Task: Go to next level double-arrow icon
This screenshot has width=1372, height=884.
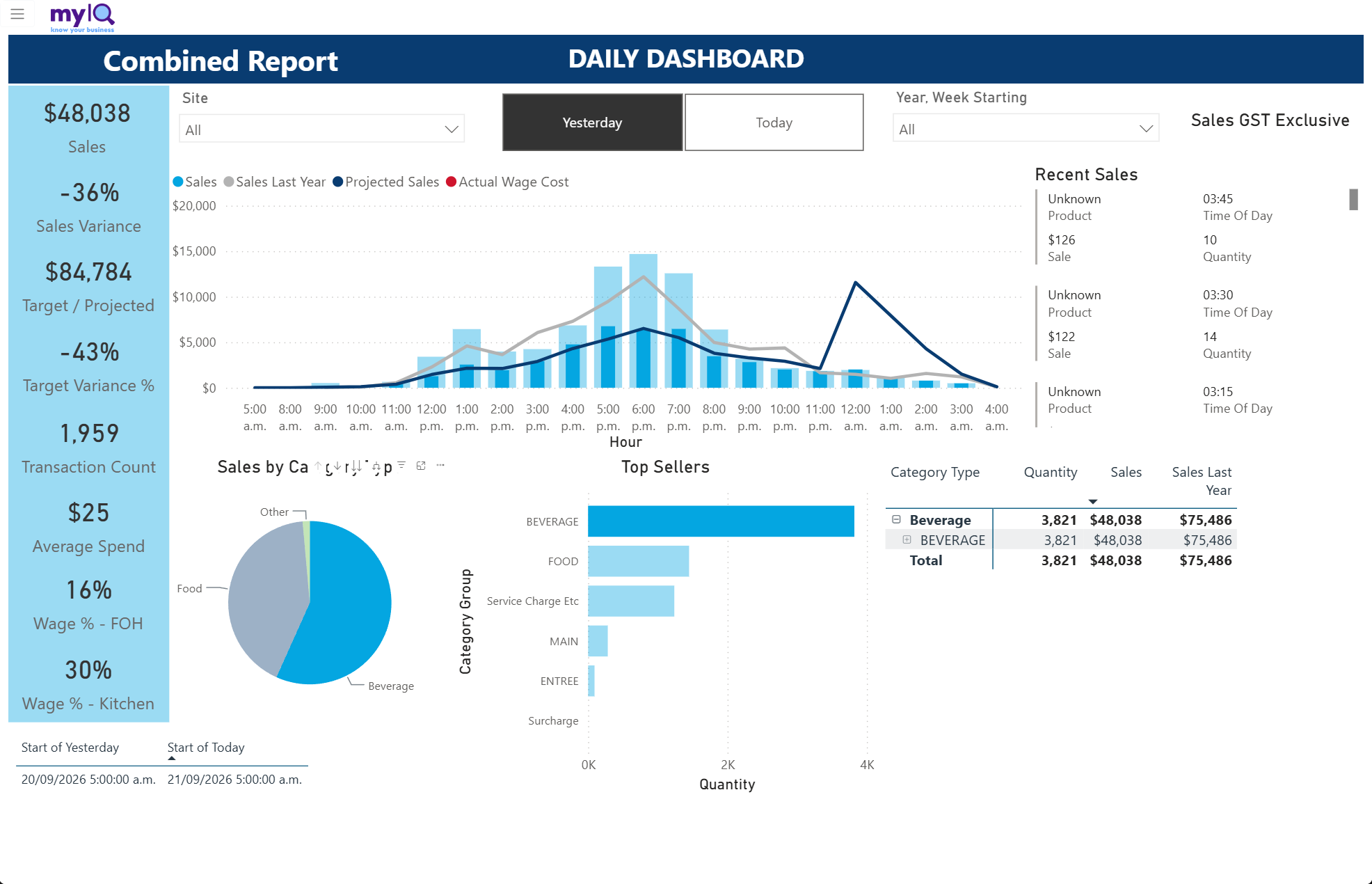Action: tap(357, 466)
